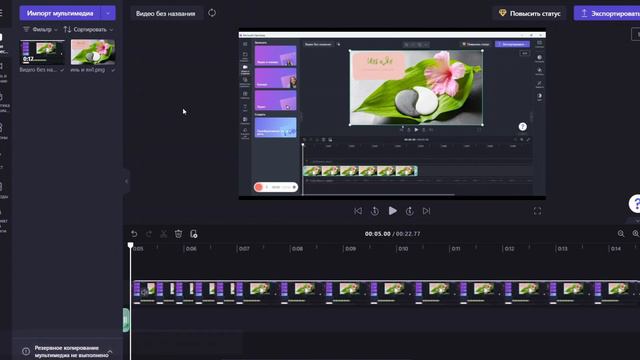
Task: Rewind a few seconds with back icon
Action: point(375,211)
